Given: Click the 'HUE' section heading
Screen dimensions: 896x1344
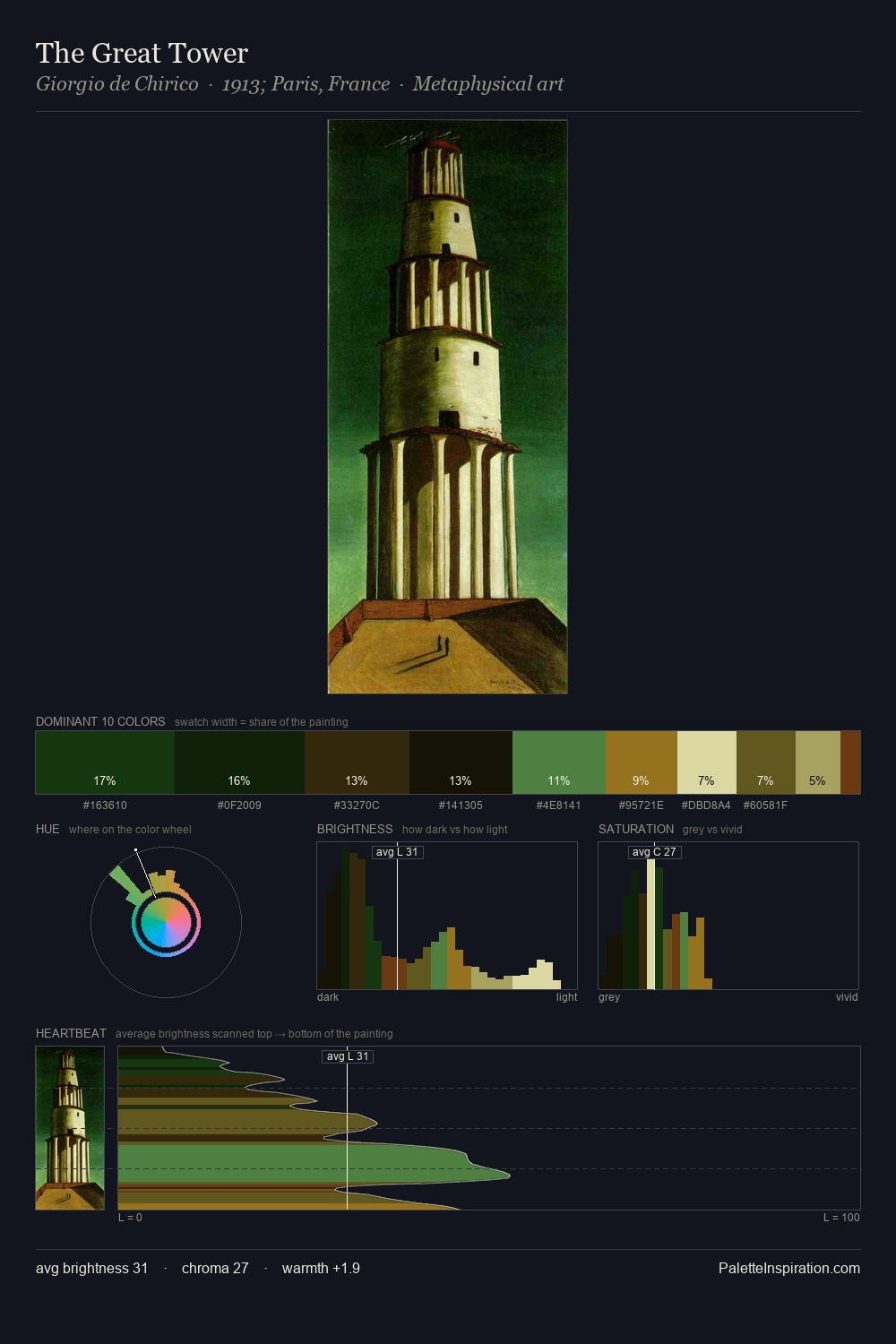Looking at the screenshot, I should (47, 829).
